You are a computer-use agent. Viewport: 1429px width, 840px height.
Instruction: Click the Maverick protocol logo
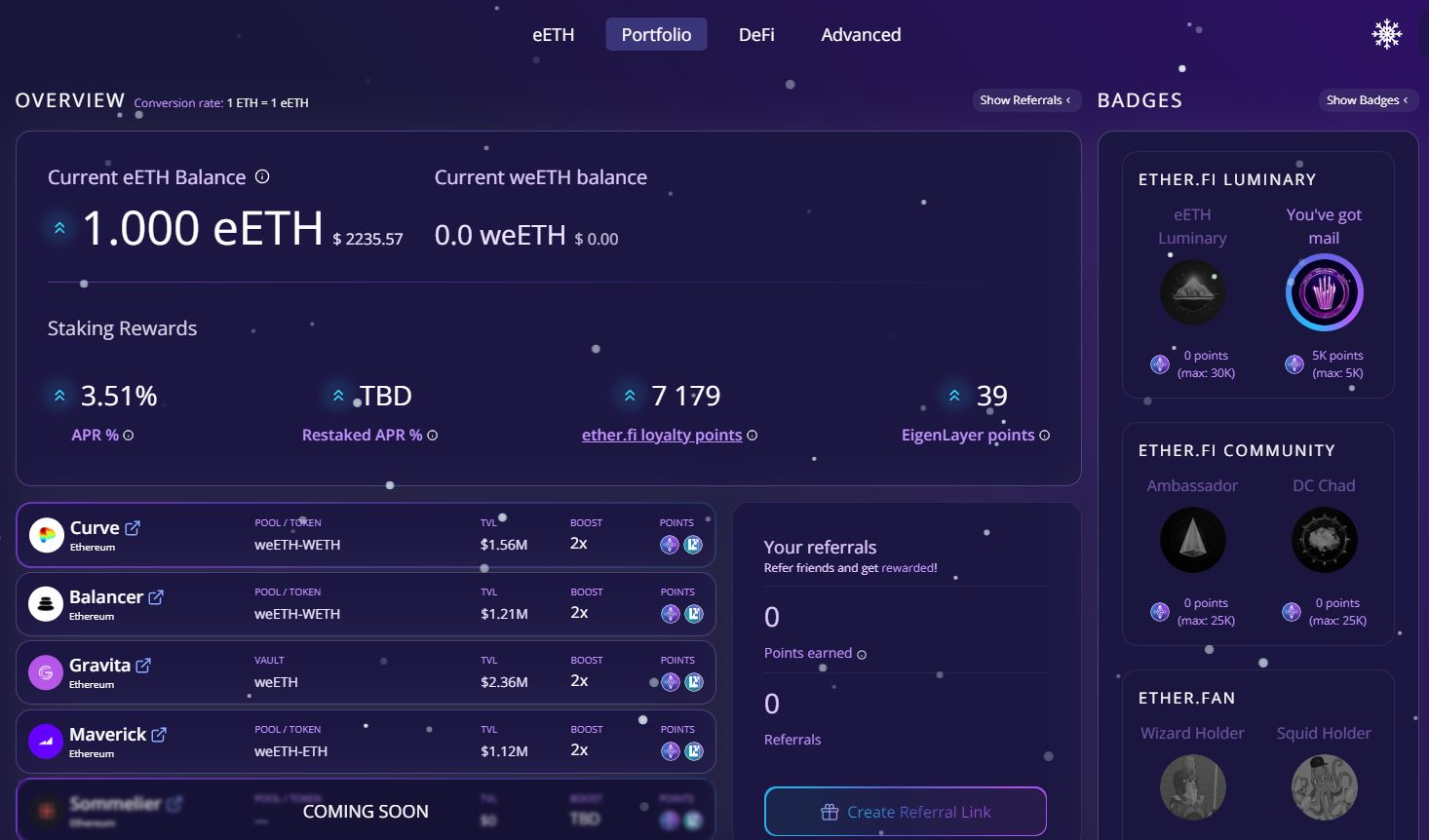pyautogui.click(x=46, y=742)
